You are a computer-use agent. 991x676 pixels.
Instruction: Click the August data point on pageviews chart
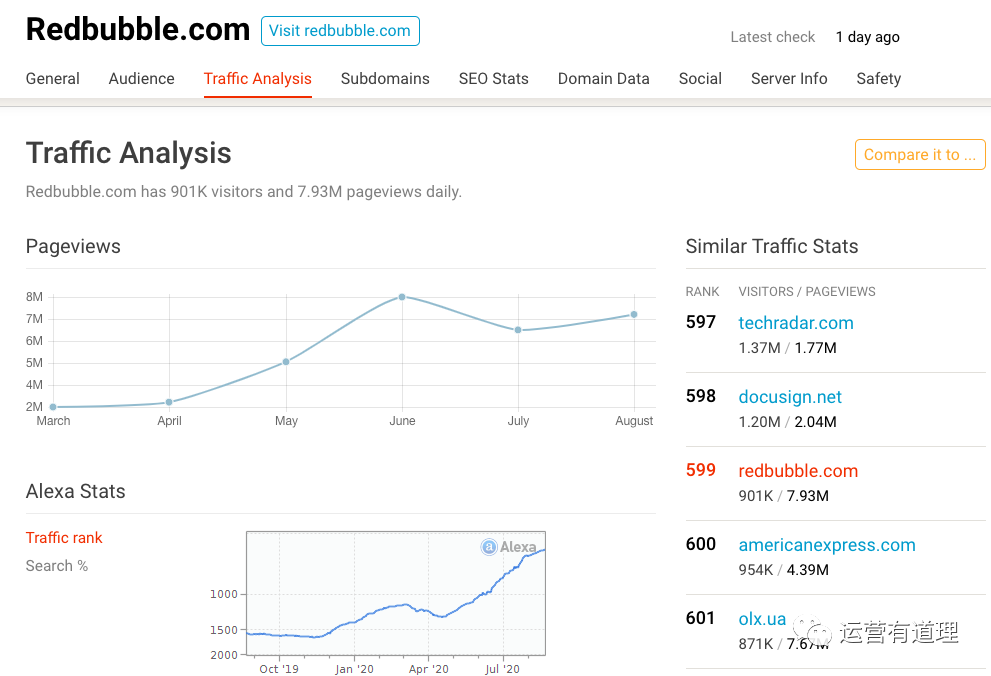pos(634,314)
